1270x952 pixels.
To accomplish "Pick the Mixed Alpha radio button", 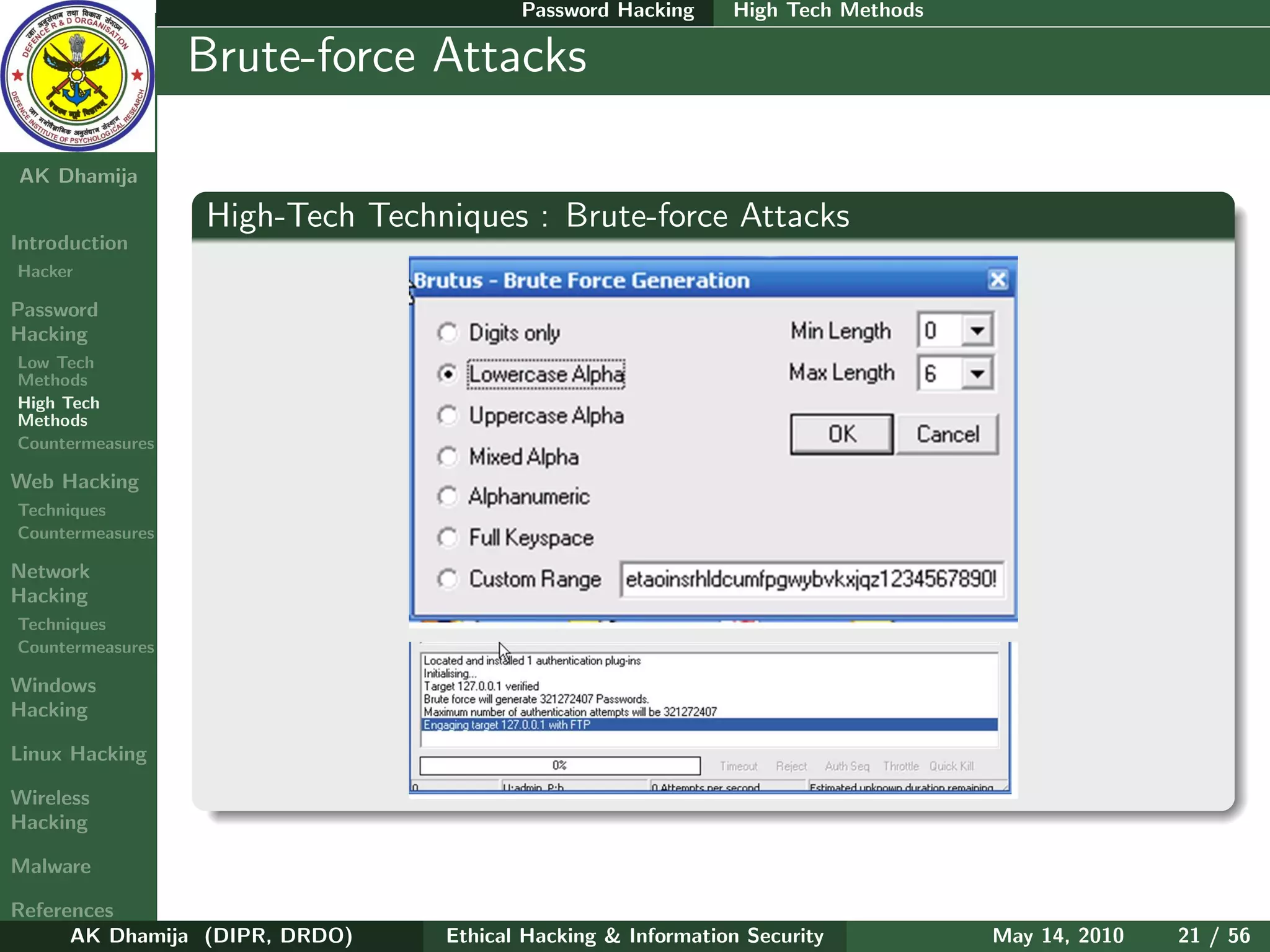I will 447,457.
